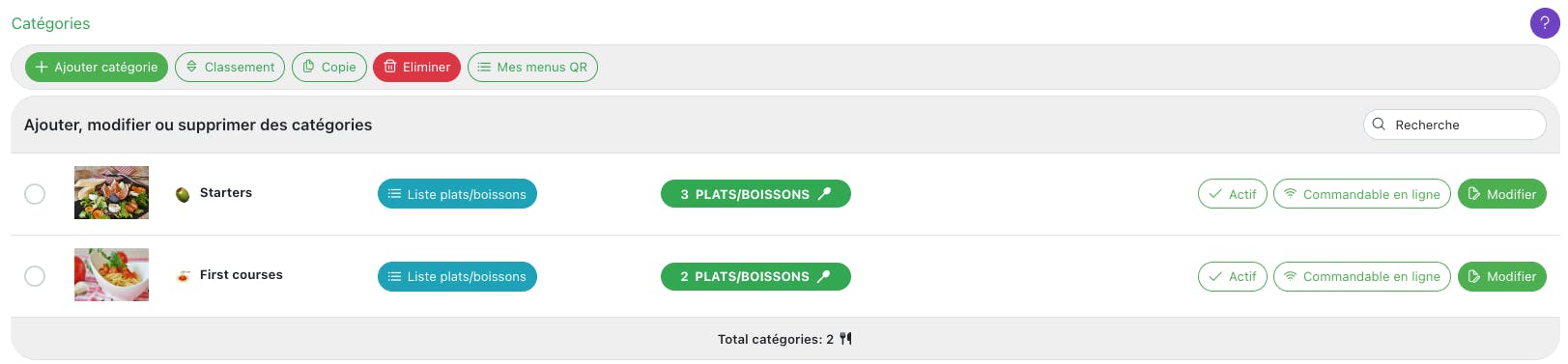Viewport: 1568px width, 364px height.
Task: Click the olive icon beside Starters
Action: tap(183, 194)
